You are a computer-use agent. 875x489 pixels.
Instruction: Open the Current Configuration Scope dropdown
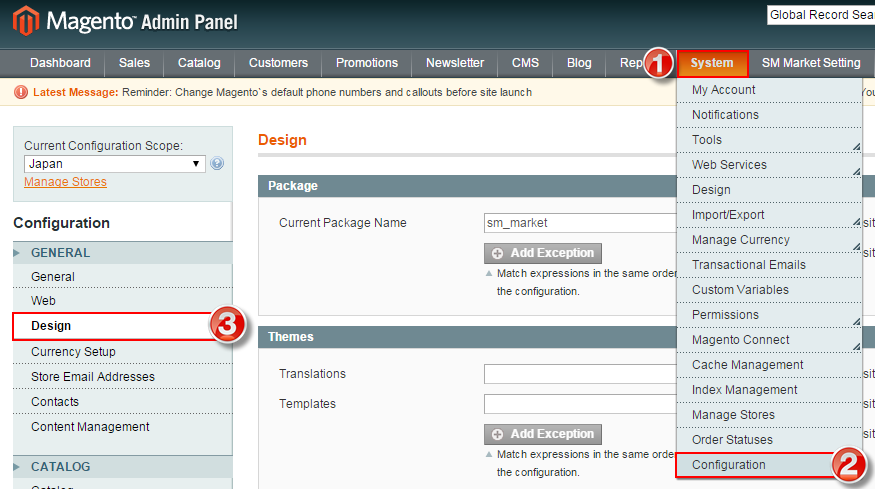114,164
